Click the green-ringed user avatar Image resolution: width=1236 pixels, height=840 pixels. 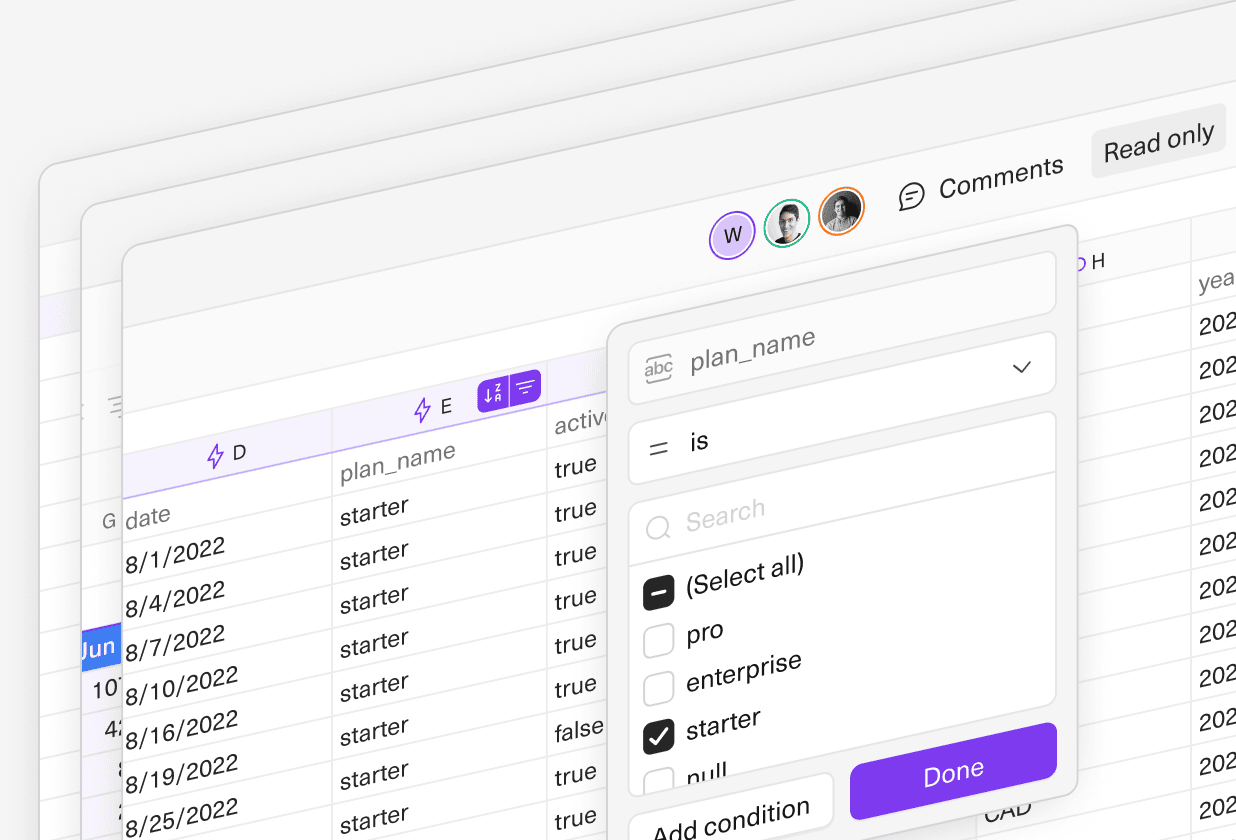[x=787, y=223]
